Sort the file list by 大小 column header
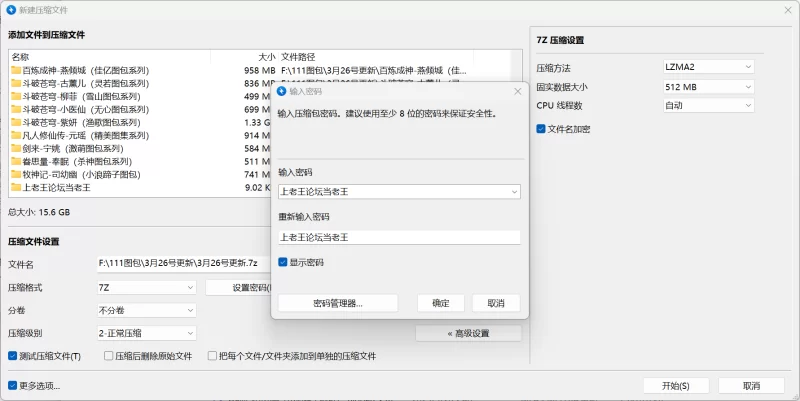This screenshot has width=800, height=401. (266, 57)
